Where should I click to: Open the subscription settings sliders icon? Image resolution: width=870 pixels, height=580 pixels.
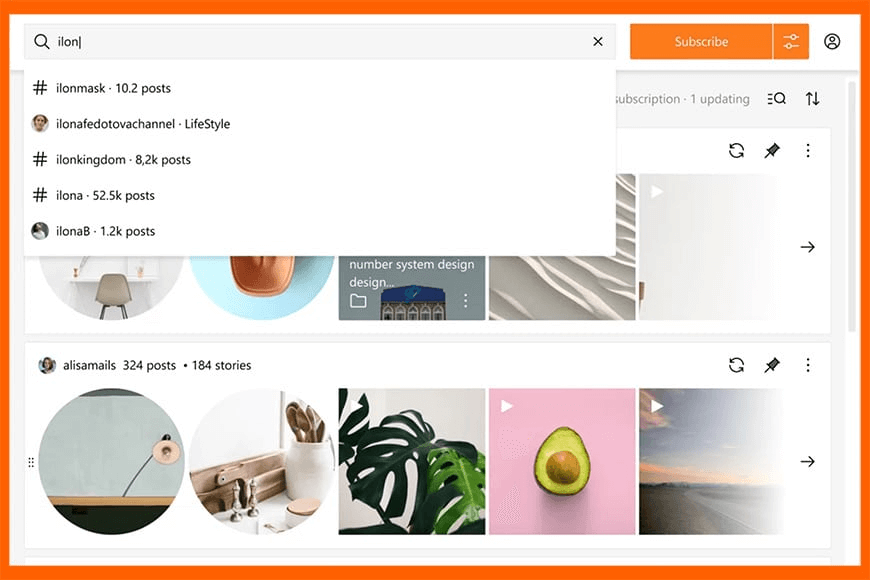click(791, 42)
